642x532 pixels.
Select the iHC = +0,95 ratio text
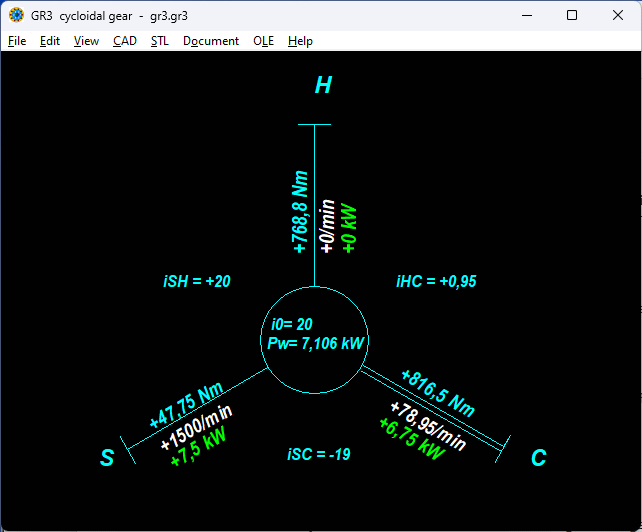(x=436, y=282)
